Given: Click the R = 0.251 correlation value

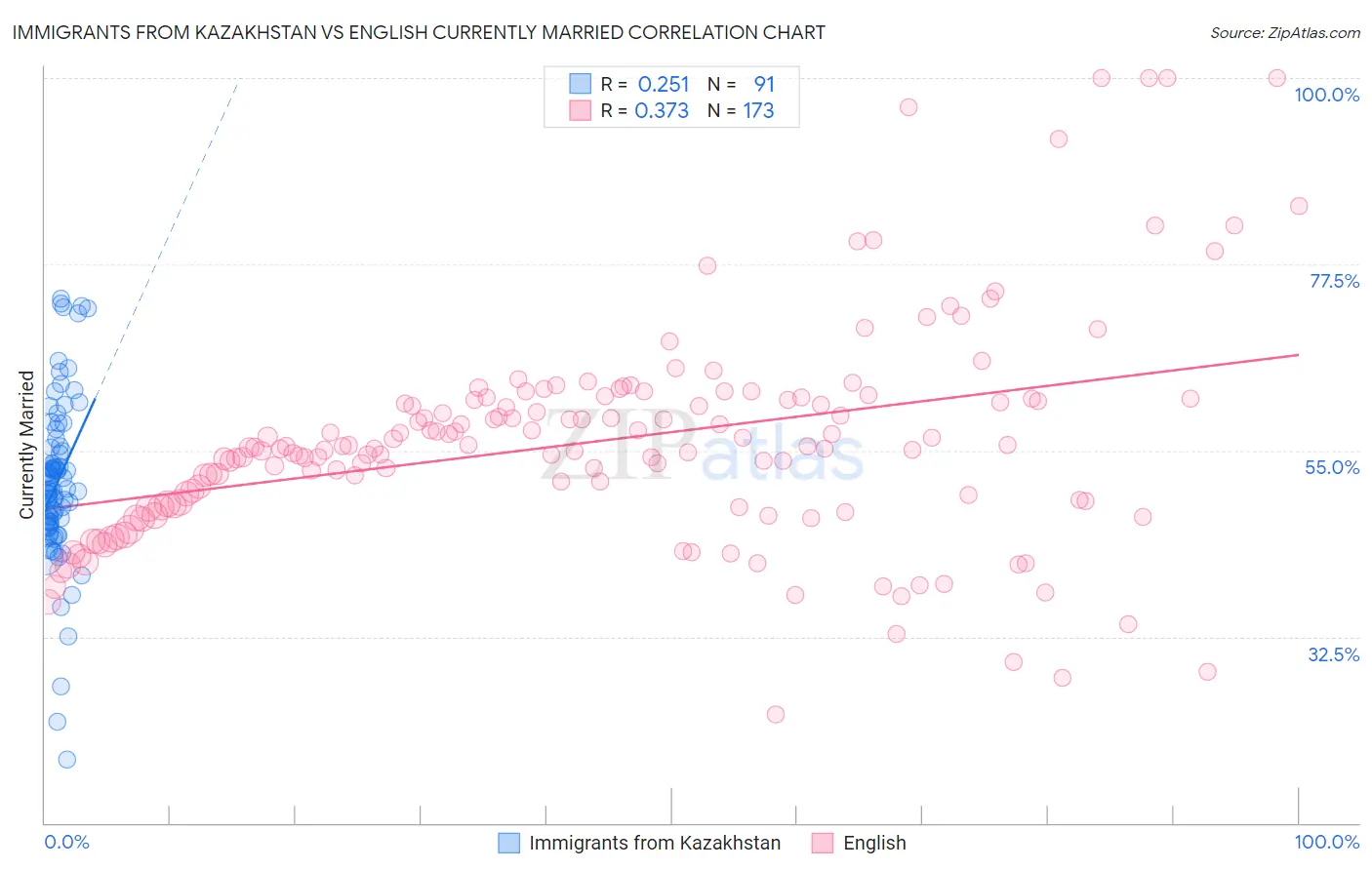Looking at the screenshot, I should (x=645, y=84).
